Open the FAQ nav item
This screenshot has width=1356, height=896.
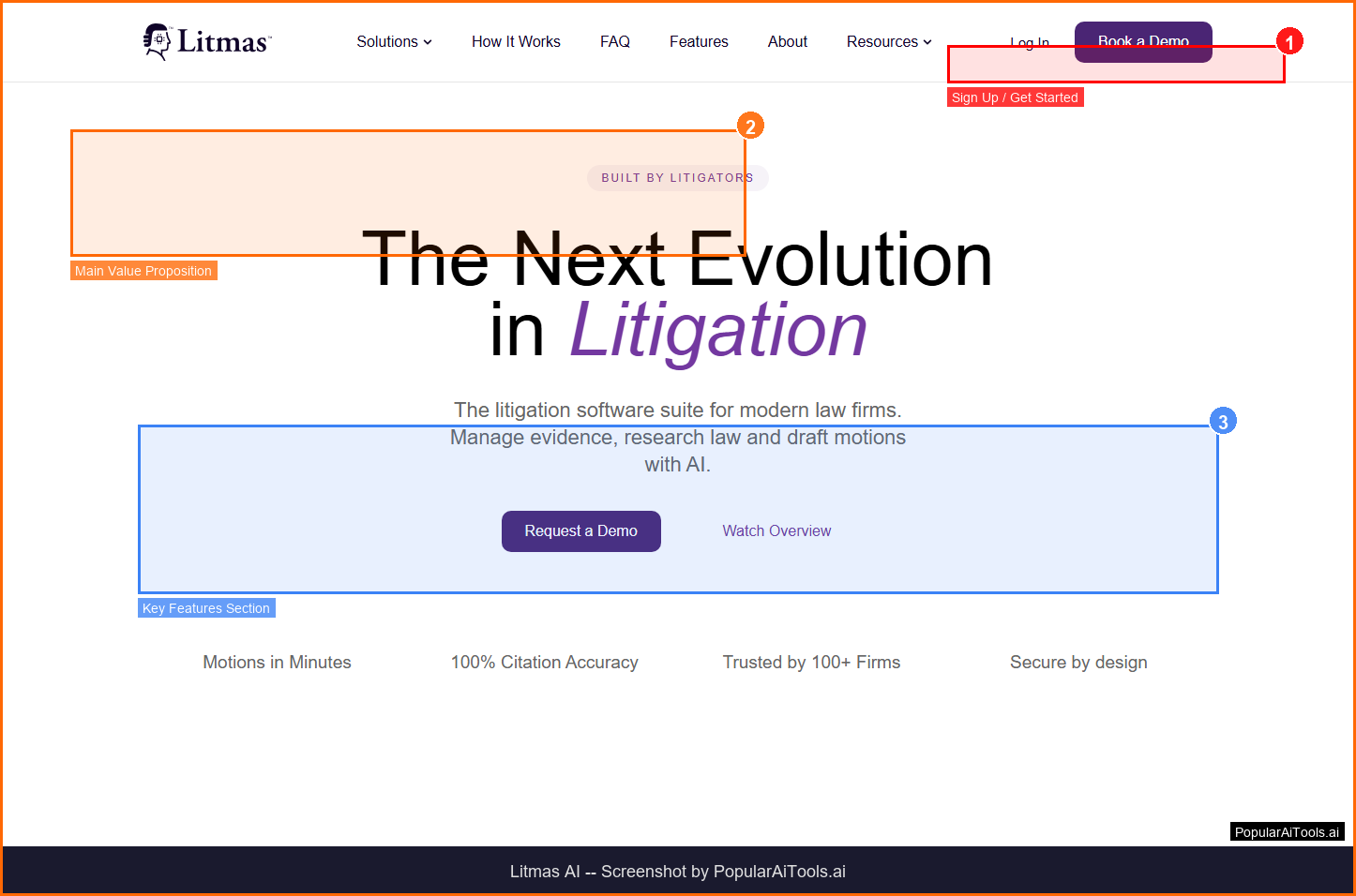[615, 41]
